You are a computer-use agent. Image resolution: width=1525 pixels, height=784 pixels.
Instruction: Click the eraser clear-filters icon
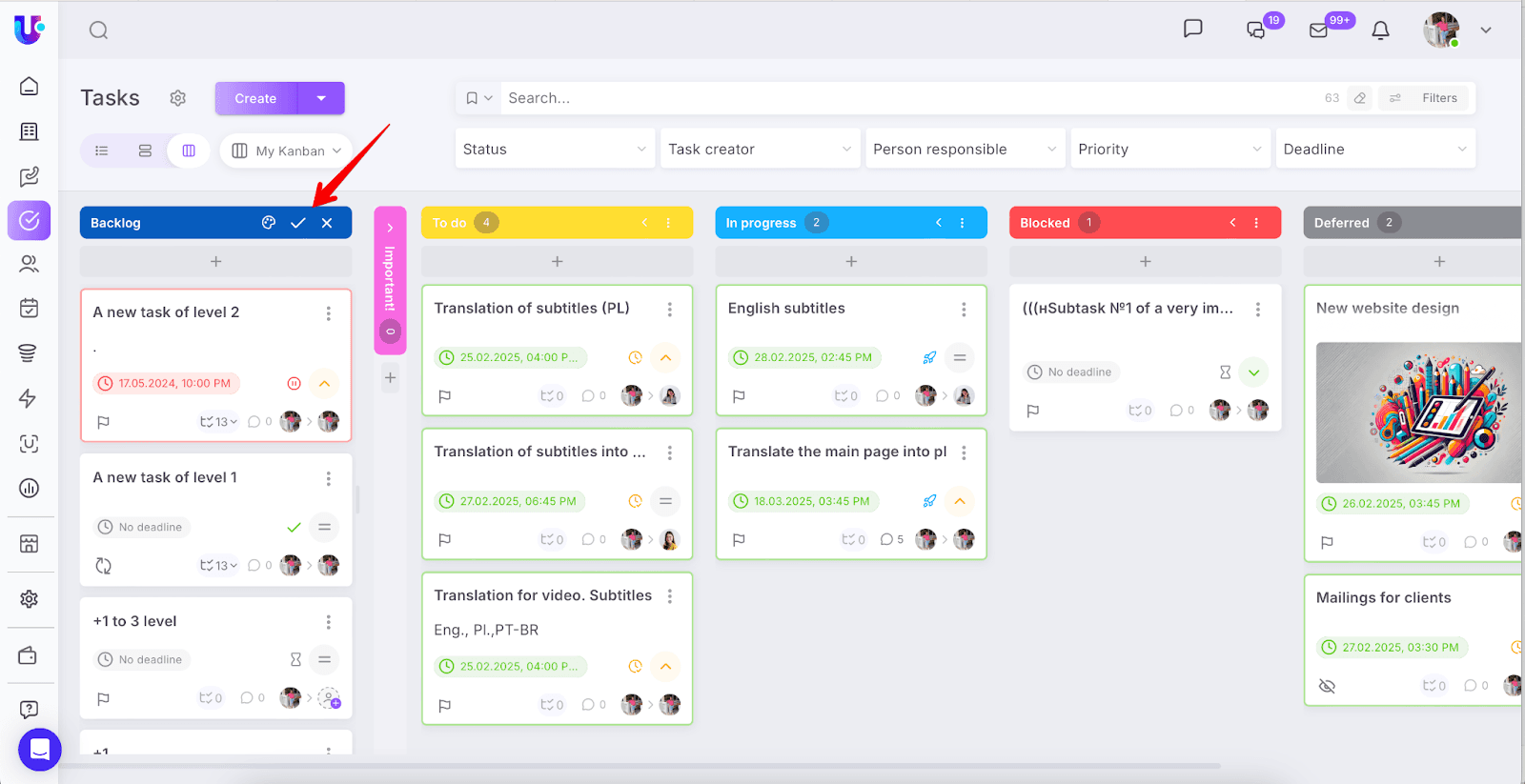1360,98
